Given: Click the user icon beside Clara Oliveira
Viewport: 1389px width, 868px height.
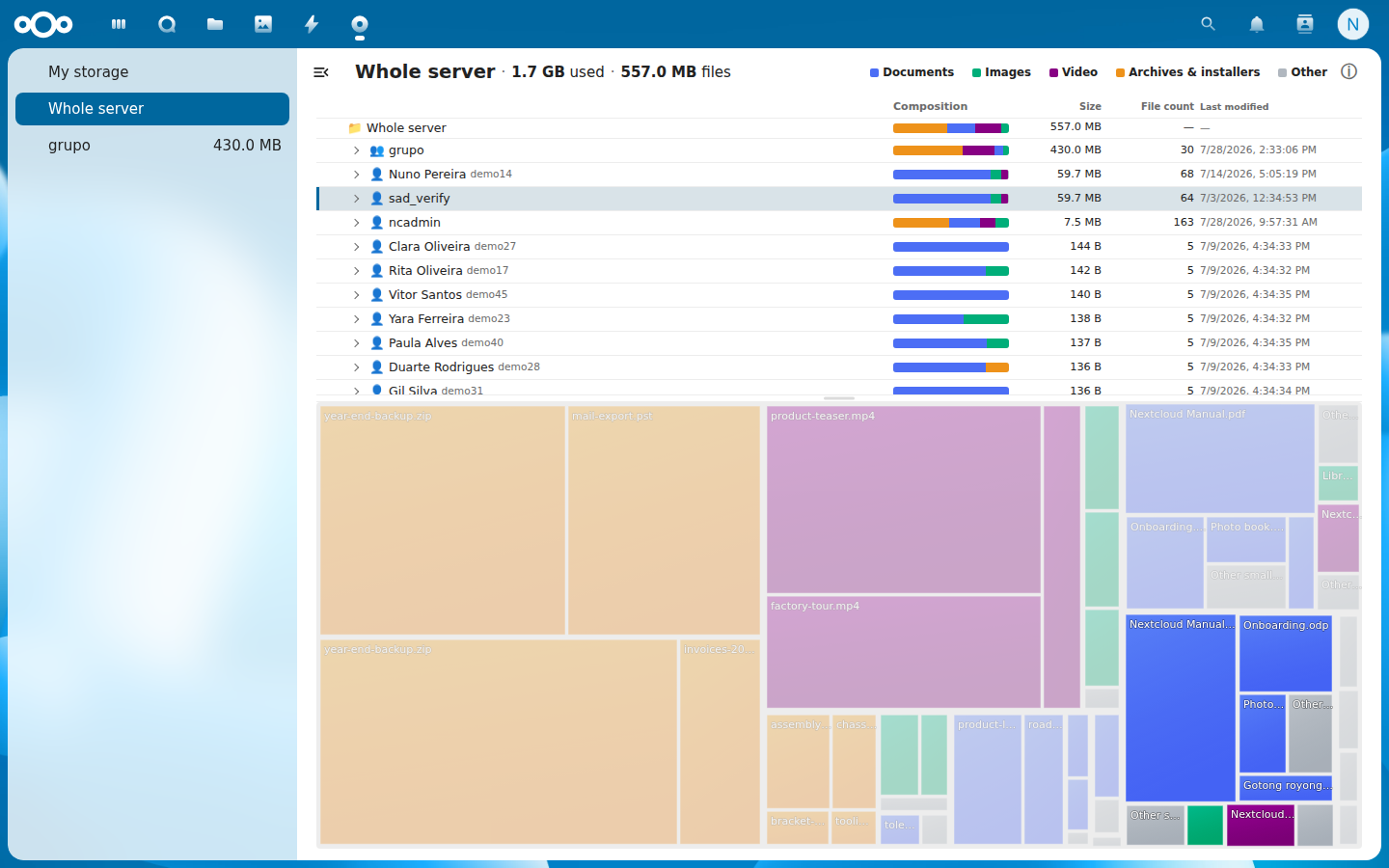Looking at the screenshot, I should pos(377,247).
